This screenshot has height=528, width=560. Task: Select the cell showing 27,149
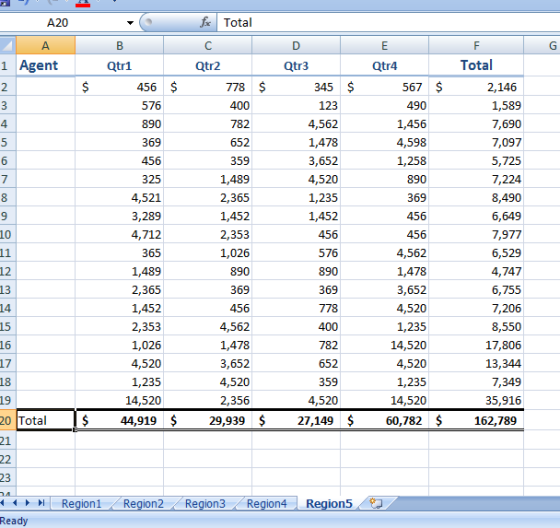point(296,420)
